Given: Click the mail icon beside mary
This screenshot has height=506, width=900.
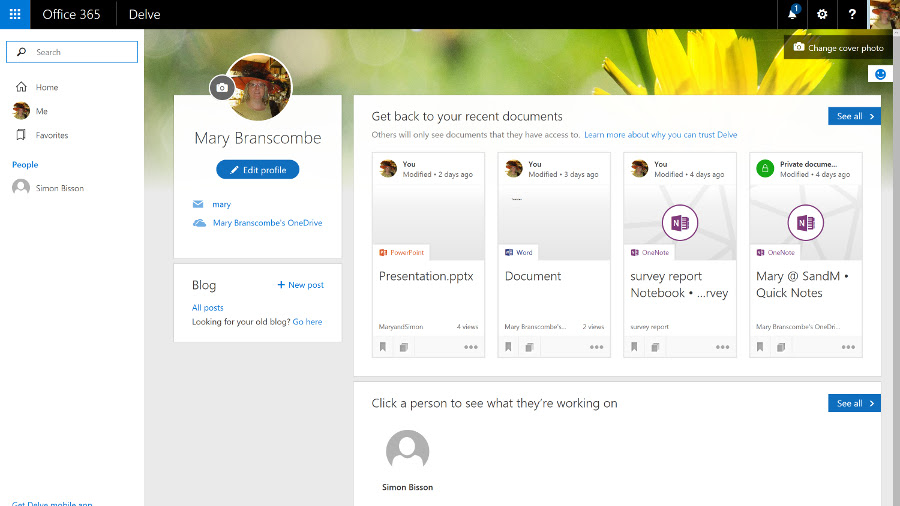Looking at the screenshot, I should click(x=198, y=204).
